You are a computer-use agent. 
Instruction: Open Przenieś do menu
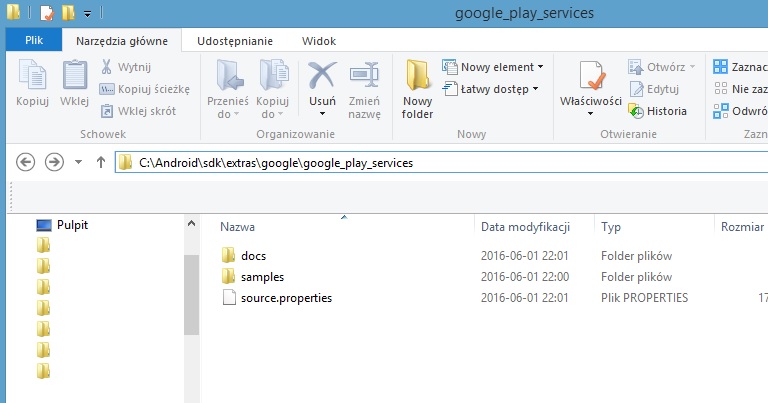point(228,89)
